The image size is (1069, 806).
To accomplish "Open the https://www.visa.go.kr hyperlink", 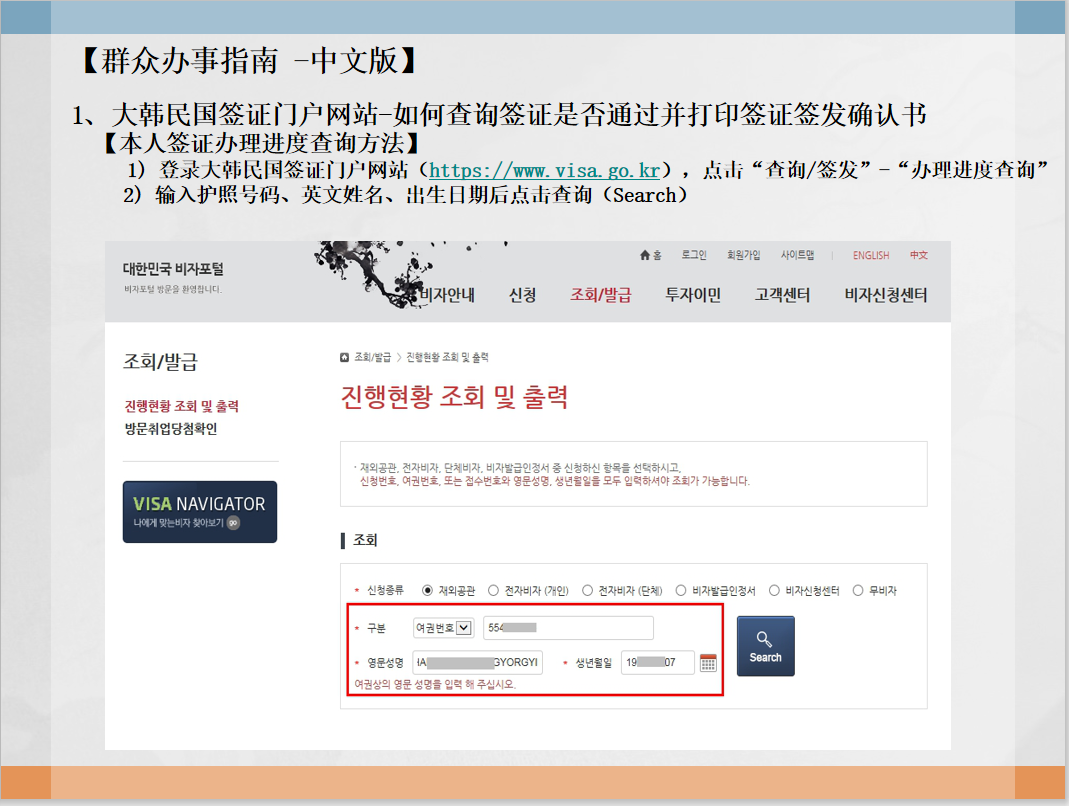I will (544, 170).
